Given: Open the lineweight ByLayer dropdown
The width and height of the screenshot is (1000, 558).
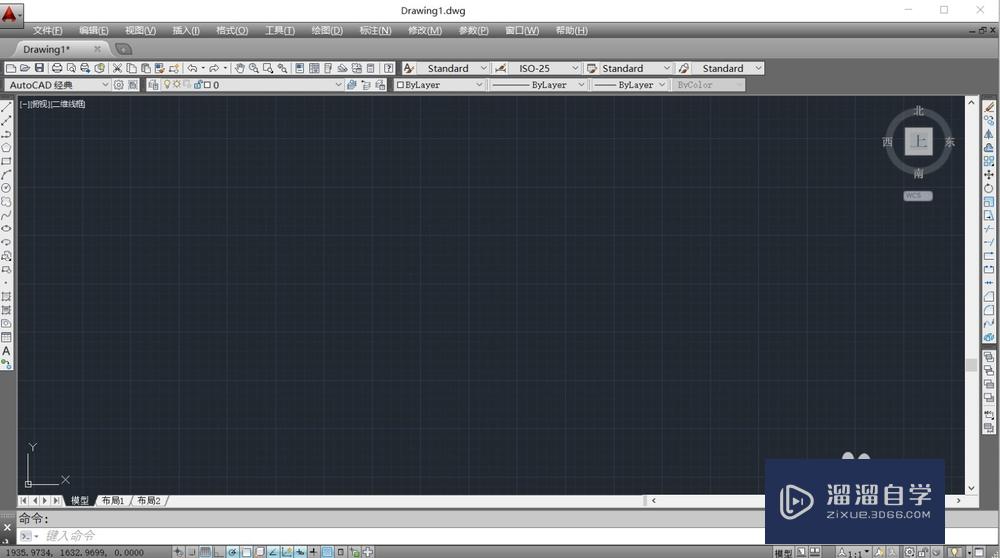Looking at the screenshot, I should point(661,84).
